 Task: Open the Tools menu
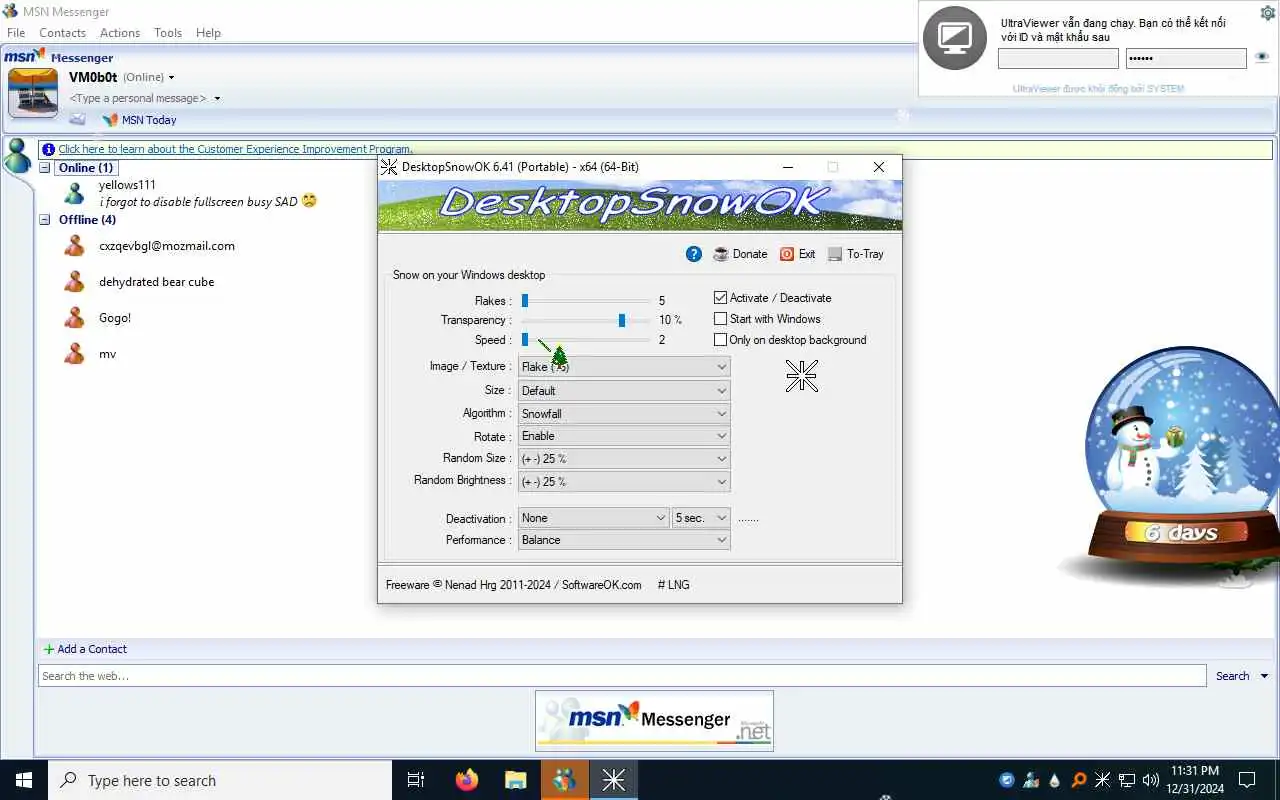[x=168, y=33]
